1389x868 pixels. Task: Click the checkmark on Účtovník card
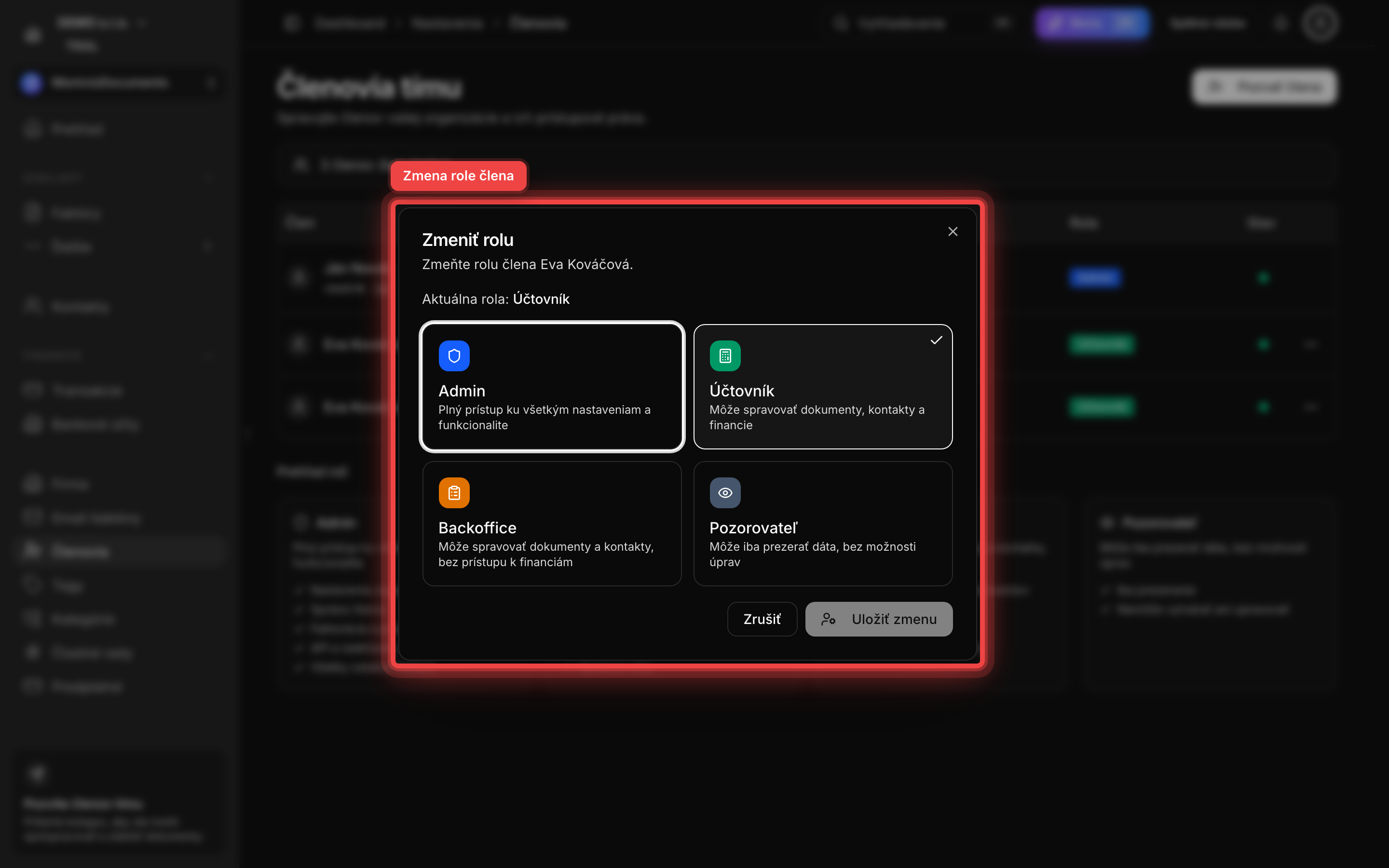pos(936,340)
